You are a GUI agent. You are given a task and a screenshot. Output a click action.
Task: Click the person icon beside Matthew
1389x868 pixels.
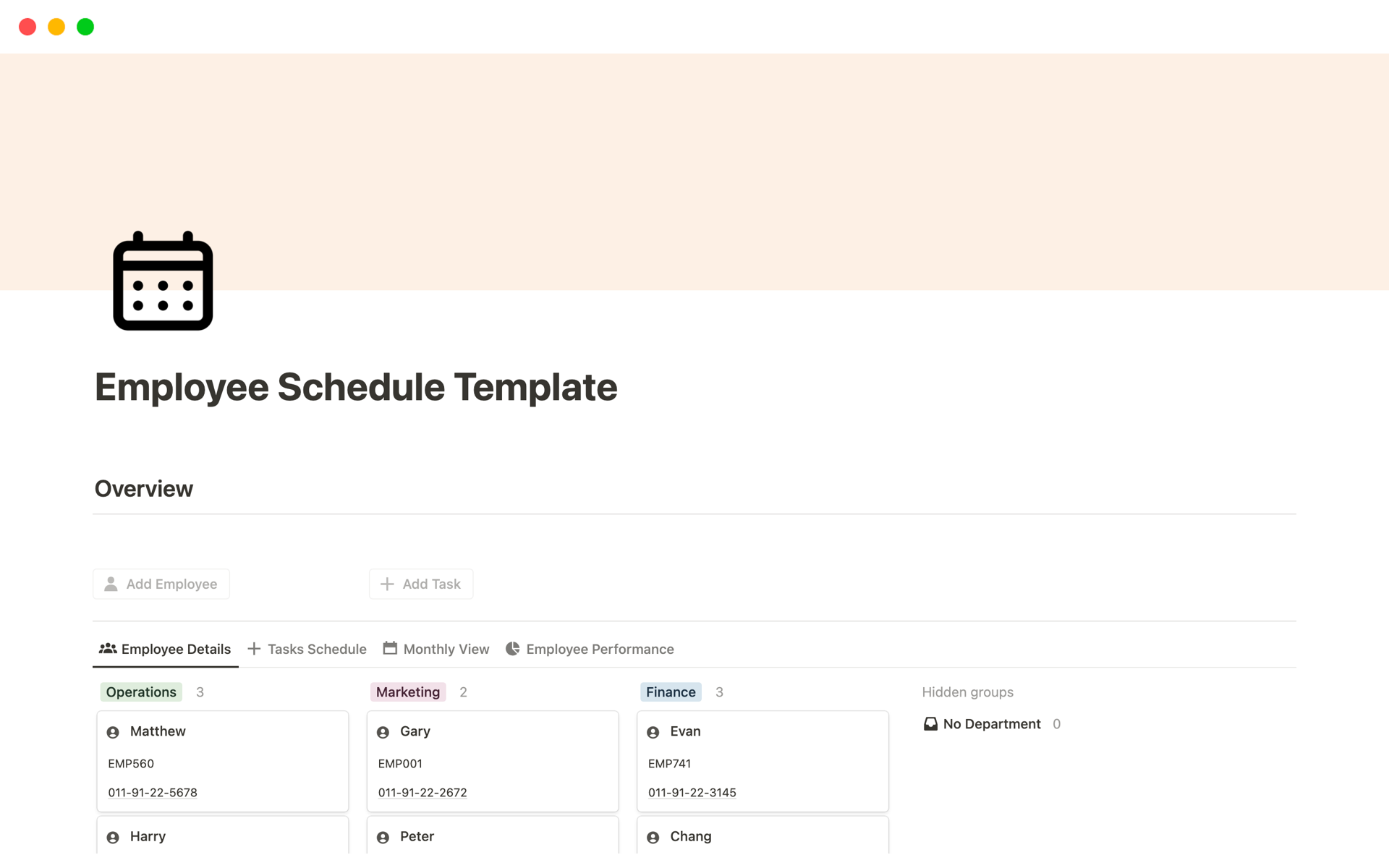[x=113, y=732]
